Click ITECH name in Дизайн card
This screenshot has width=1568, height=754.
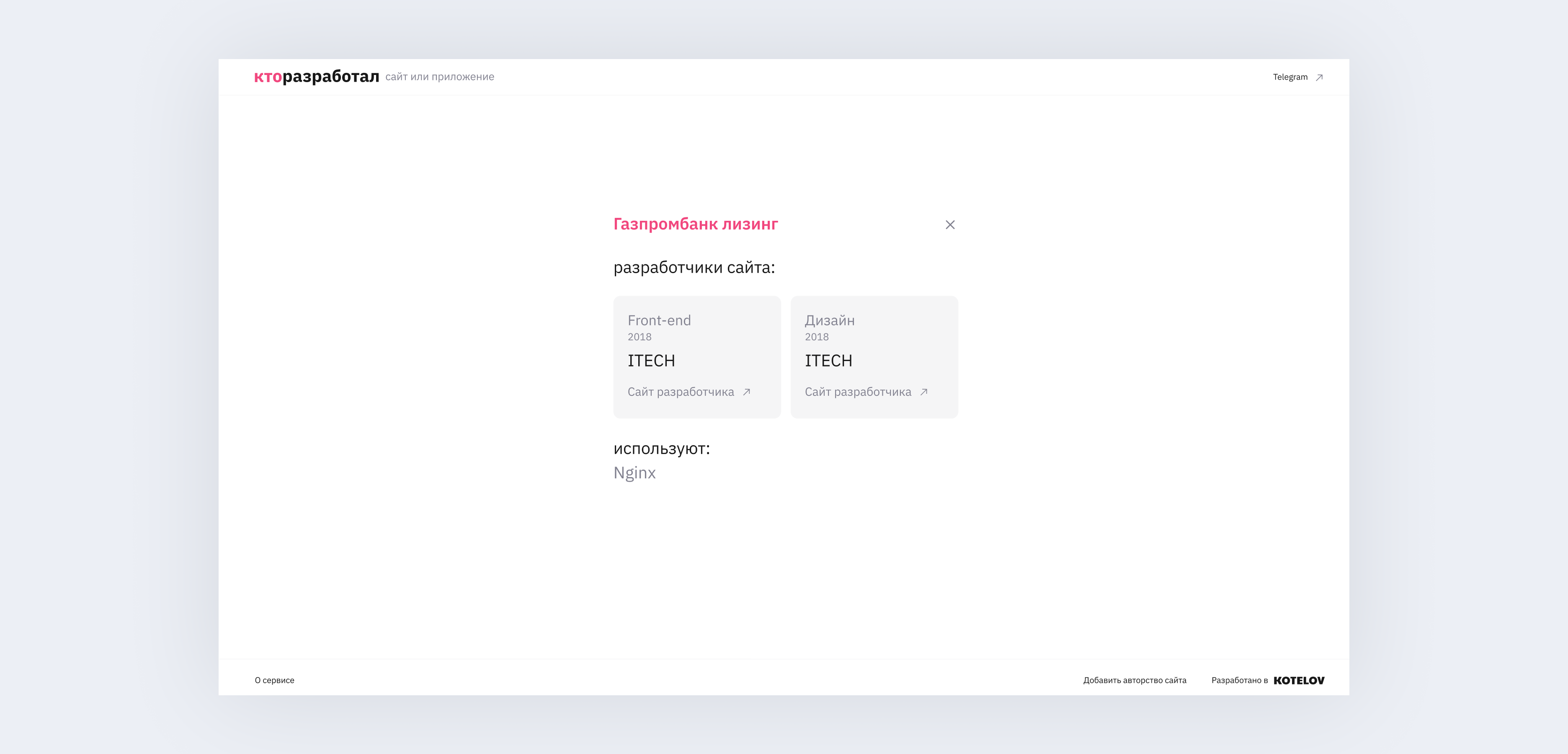tap(828, 361)
